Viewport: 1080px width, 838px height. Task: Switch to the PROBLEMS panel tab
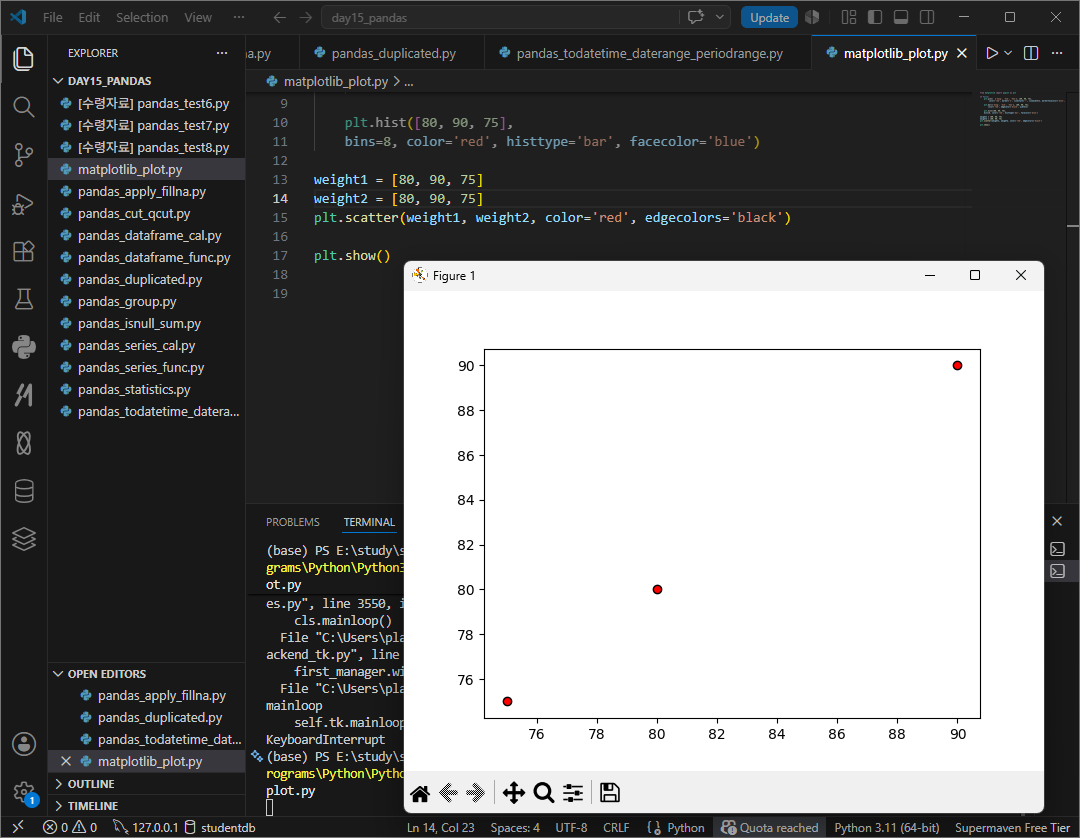tap(293, 522)
